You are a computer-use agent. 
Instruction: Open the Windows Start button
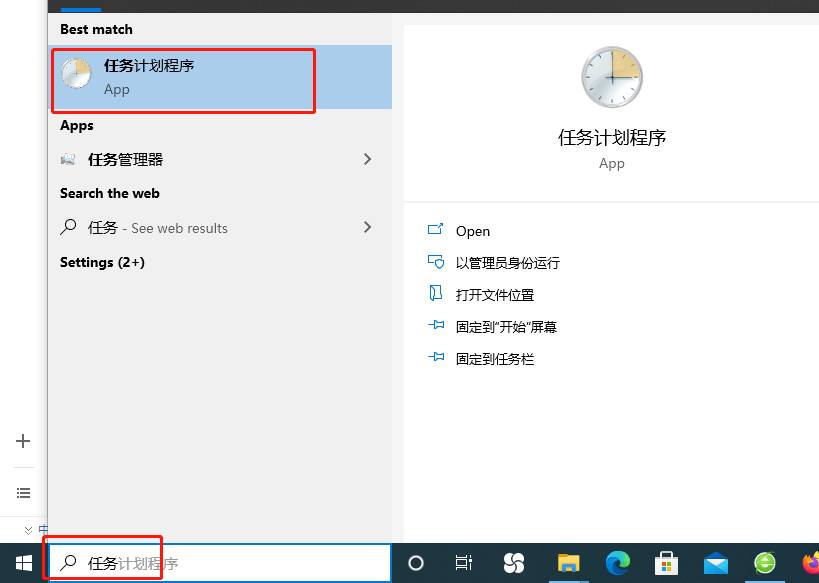point(24,563)
